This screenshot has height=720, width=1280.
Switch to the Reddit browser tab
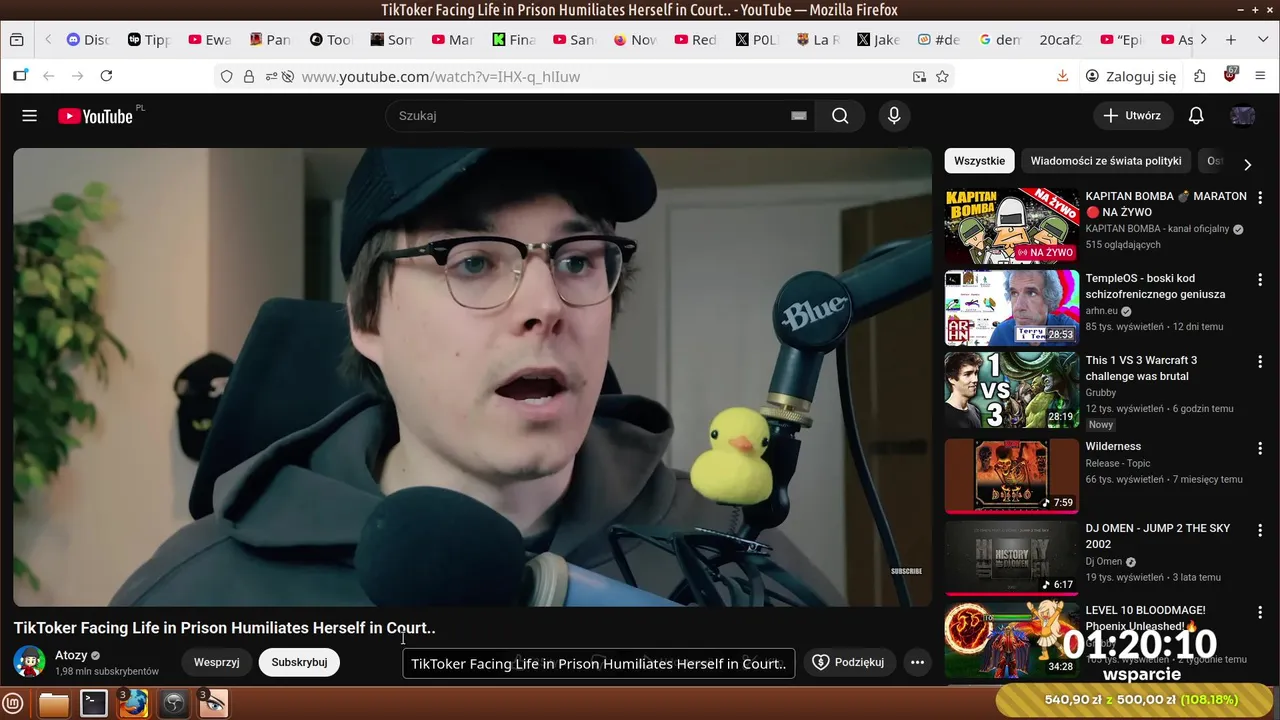click(x=696, y=40)
